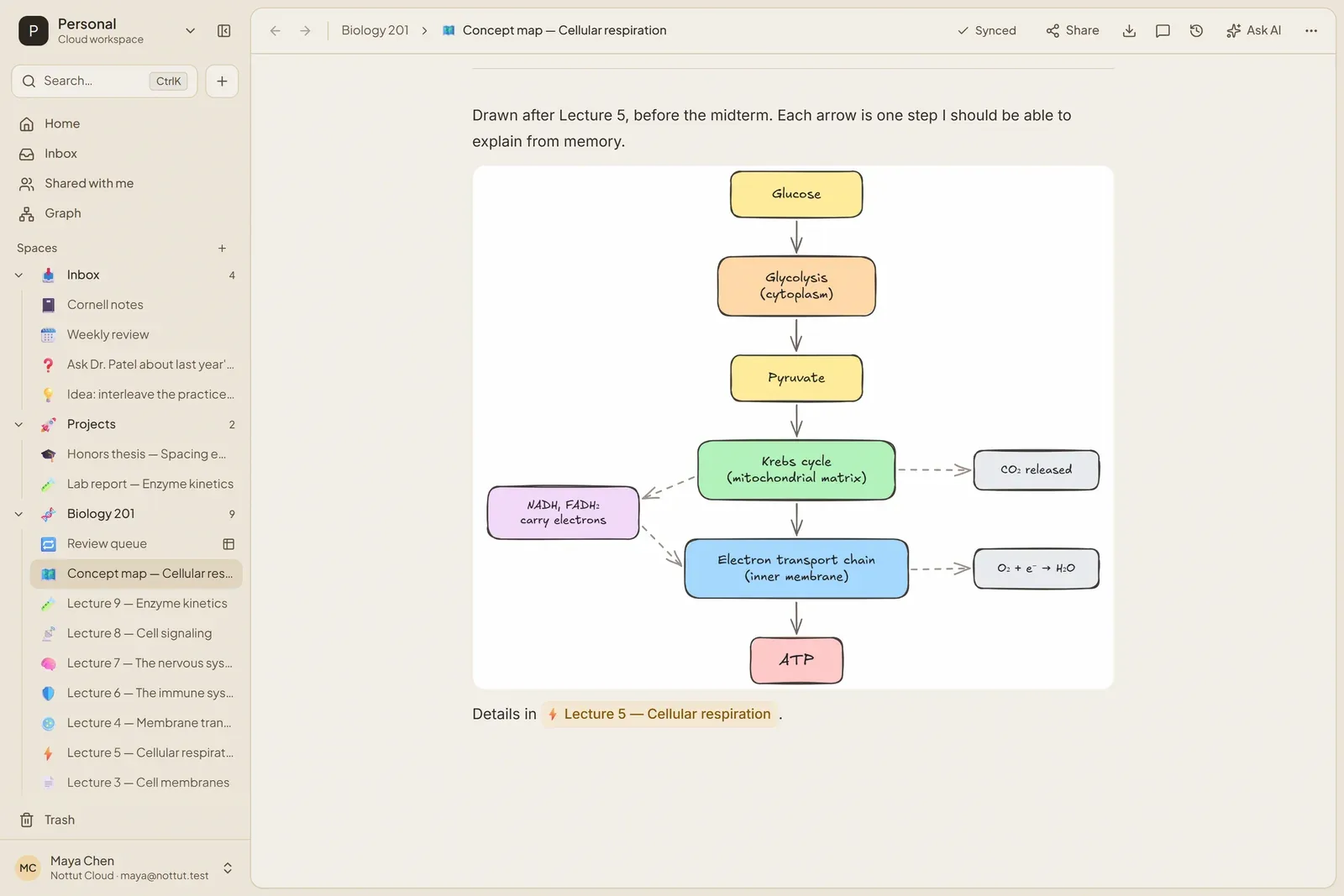Open Honors thesis — Spacing page
1344x896 pixels.
tap(136, 454)
